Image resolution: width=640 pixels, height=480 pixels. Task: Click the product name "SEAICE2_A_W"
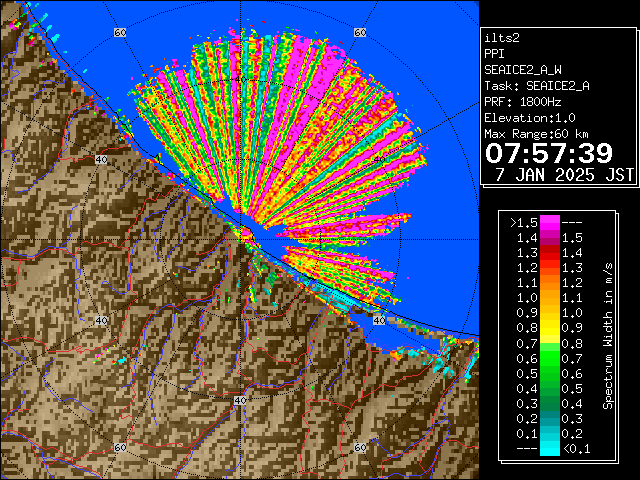tap(523, 70)
